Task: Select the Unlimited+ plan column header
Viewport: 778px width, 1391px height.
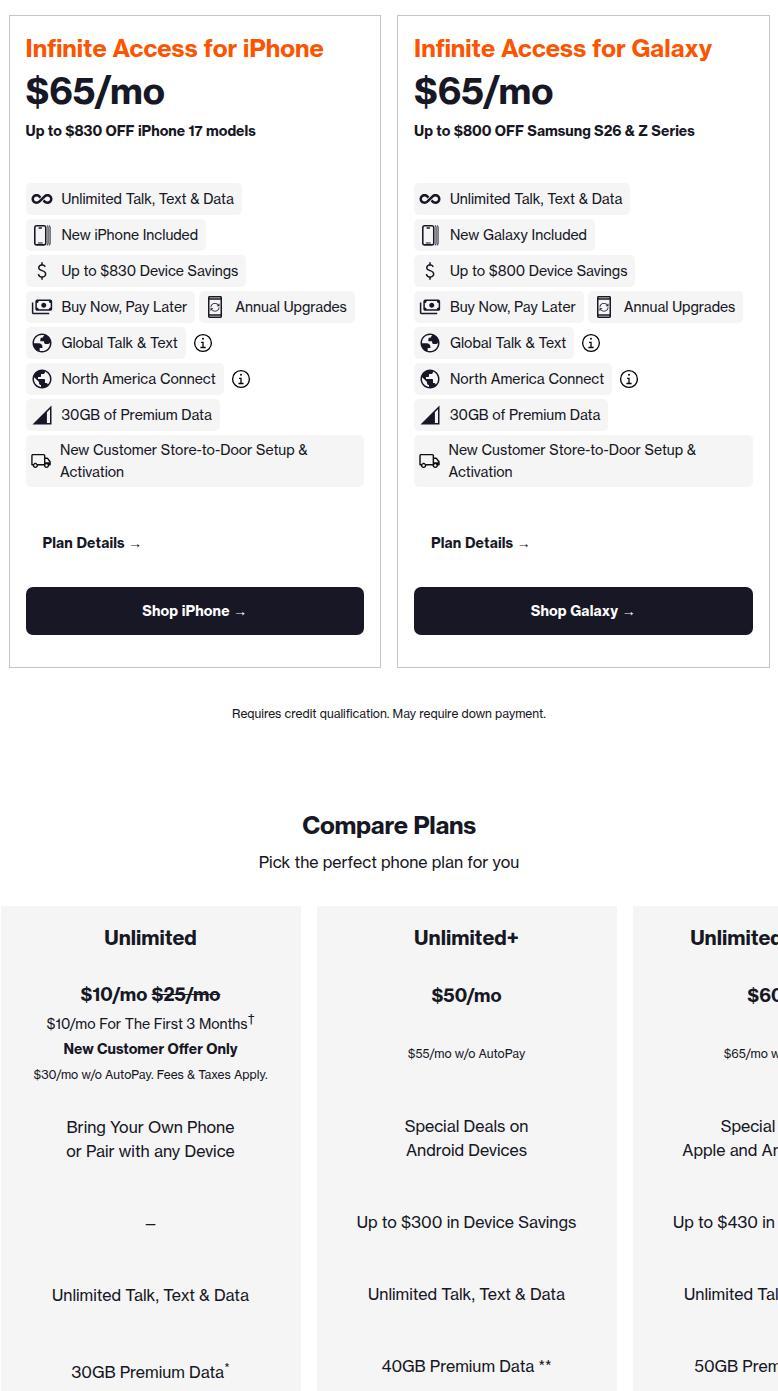Action: [466, 938]
